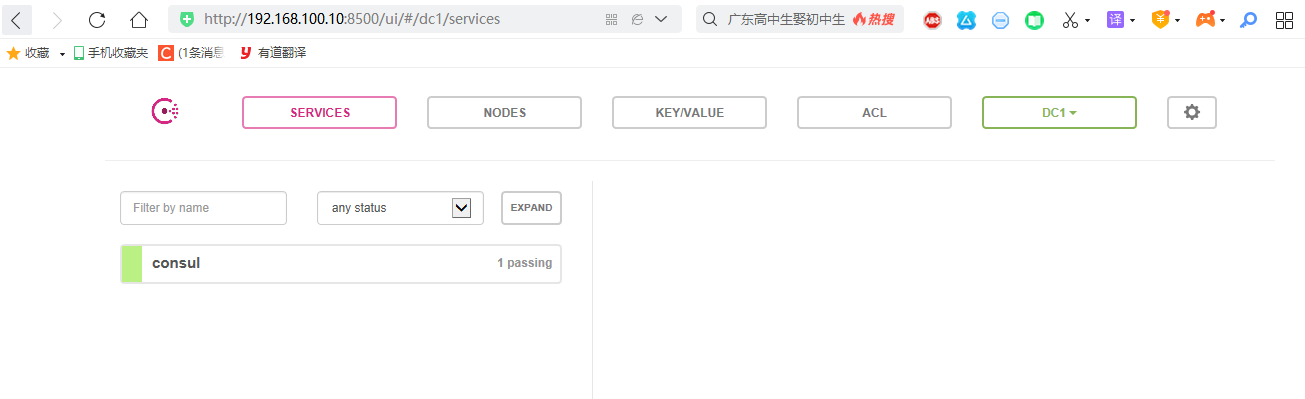The width and height of the screenshot is (1305, 399).
Task: Open the ACL tab
Action: (875, 113)
